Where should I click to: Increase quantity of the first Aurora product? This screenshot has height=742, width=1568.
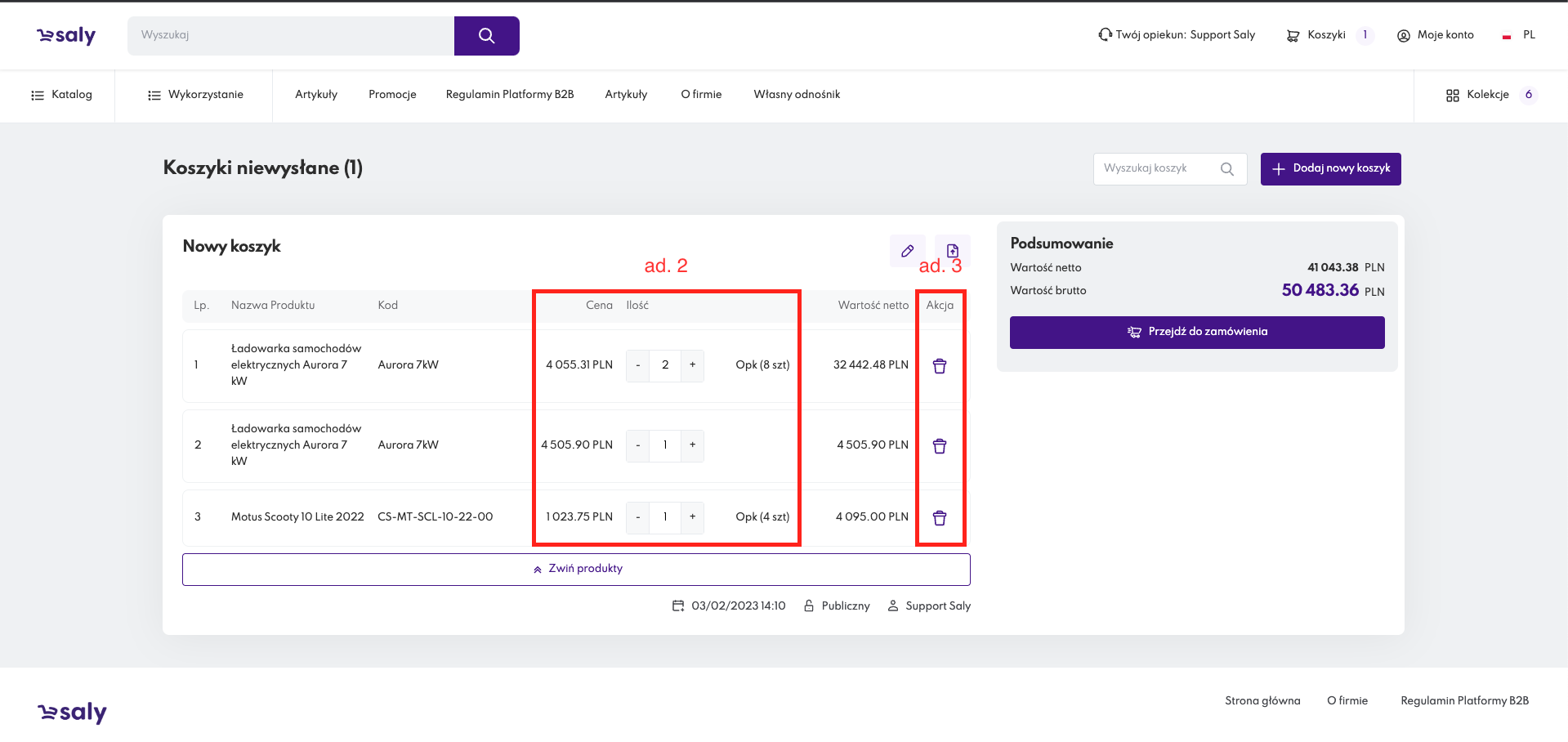point(692,365)
